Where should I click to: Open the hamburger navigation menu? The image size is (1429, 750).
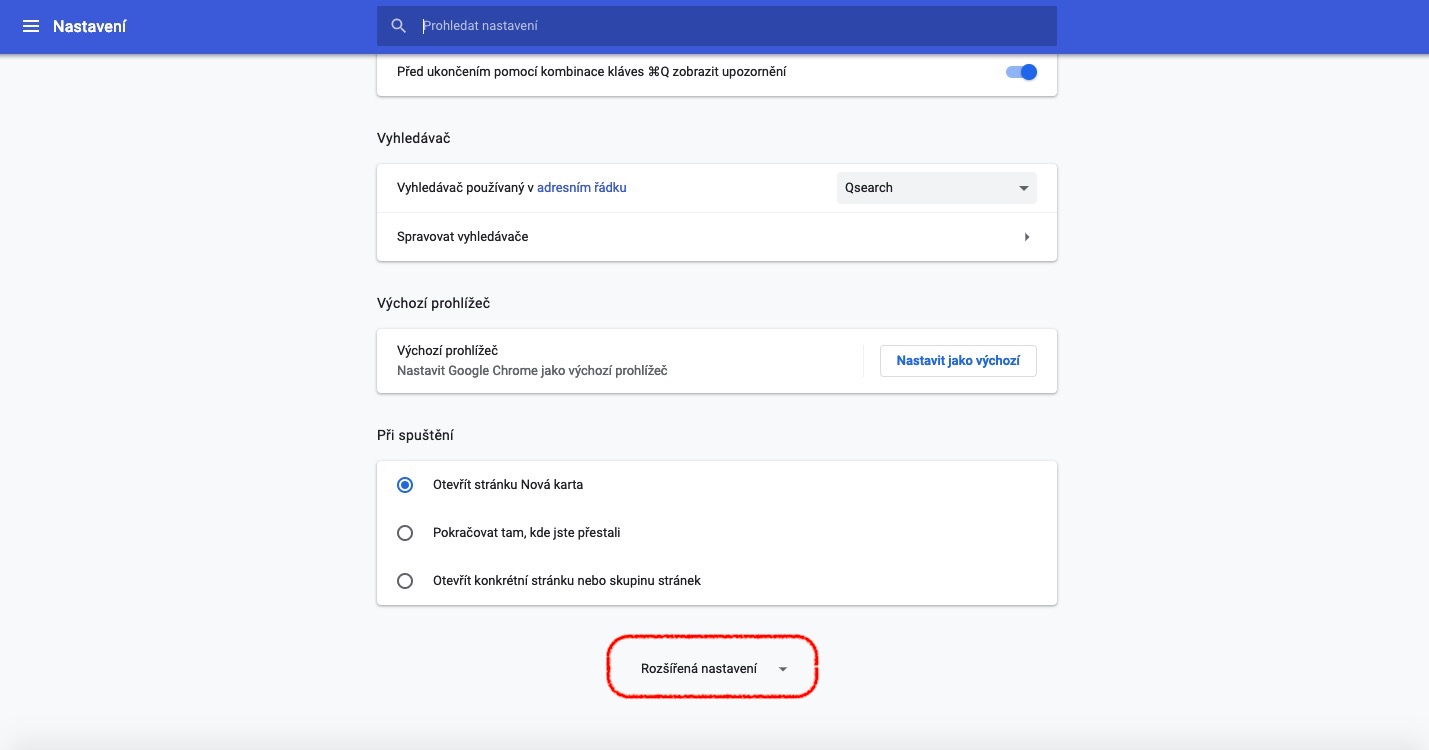31,26
